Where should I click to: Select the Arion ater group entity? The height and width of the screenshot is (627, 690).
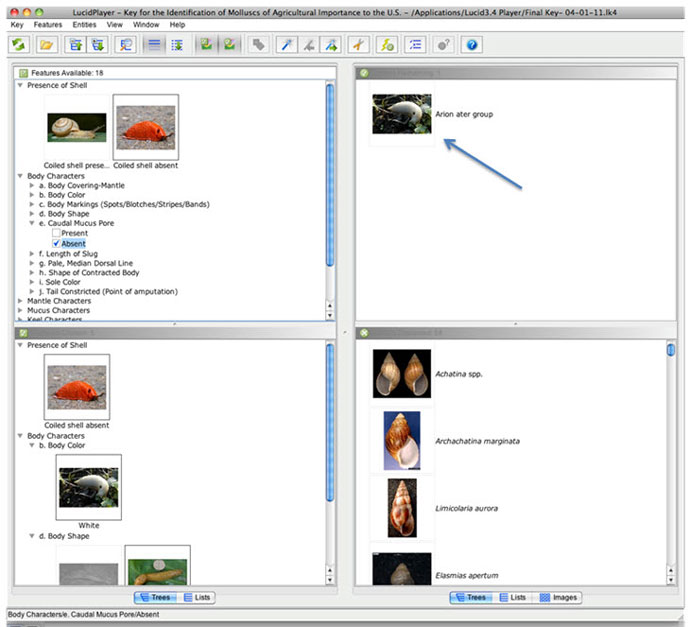pyautogui.click(x=463, y=114)
